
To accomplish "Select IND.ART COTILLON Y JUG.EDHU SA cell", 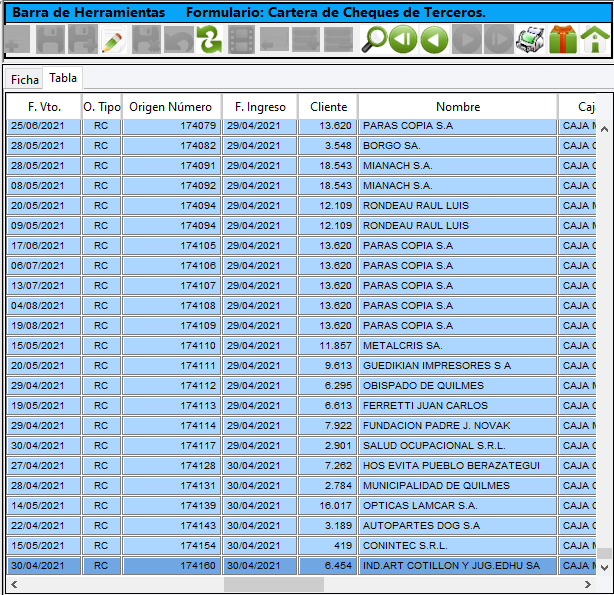I will tap(457, 566).
